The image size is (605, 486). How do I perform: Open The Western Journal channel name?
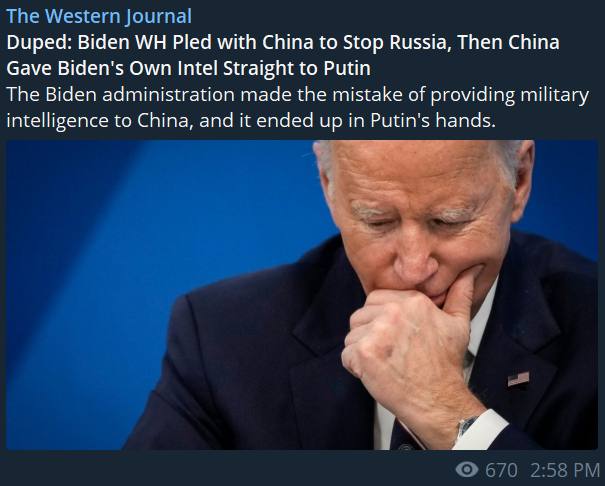coord(99,16)
